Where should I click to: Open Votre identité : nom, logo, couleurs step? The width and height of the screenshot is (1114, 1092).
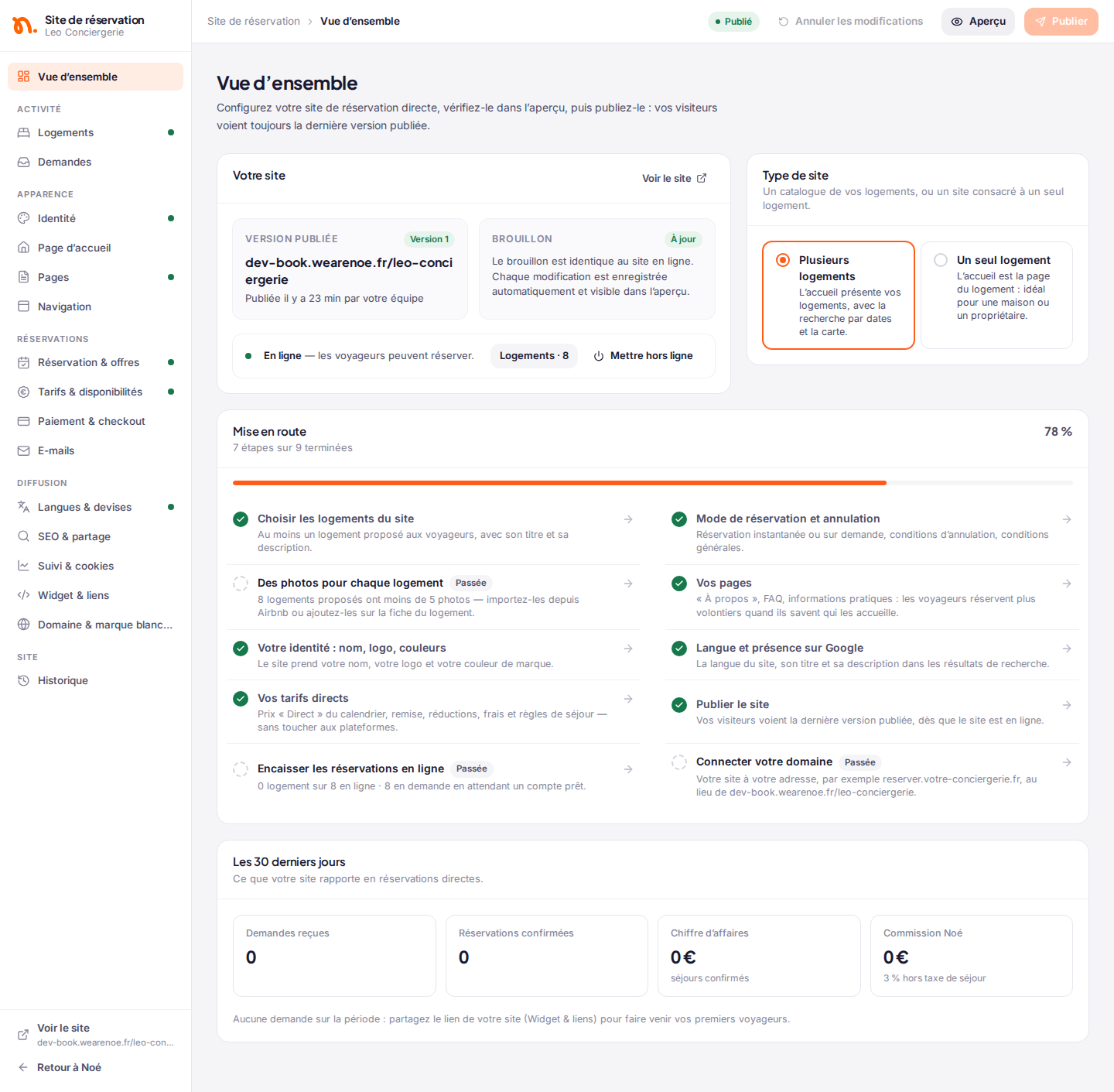coord(433,656)
